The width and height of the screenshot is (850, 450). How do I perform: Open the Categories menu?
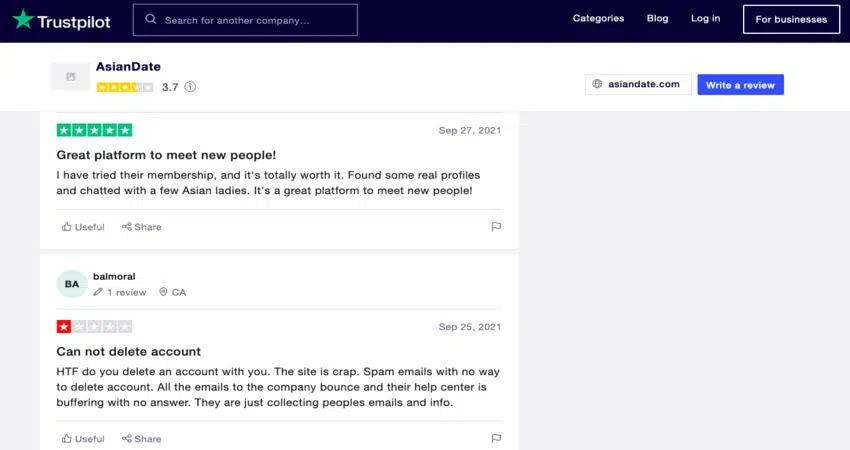[x=598, y=18]
